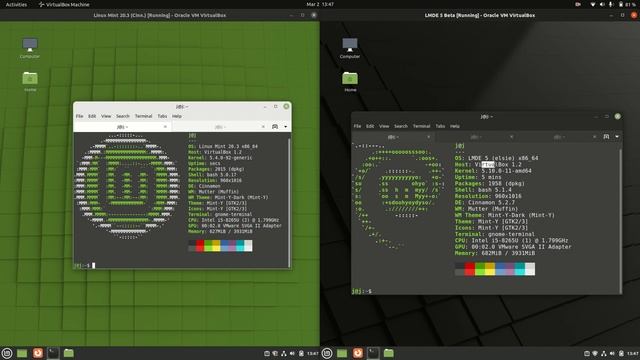Select first tab in LMDE terminal
Image resolution: width=640 pixels, height=360 pixels.
coord(393,137)
